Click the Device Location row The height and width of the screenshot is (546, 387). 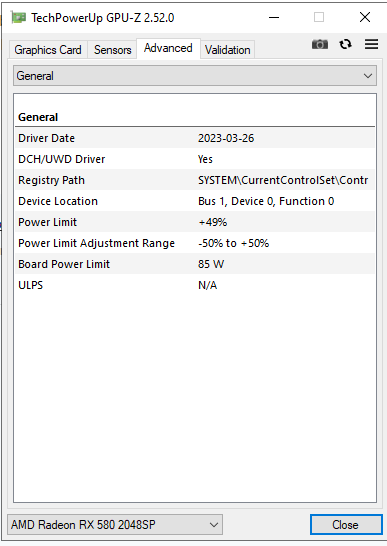pos(195,201)
